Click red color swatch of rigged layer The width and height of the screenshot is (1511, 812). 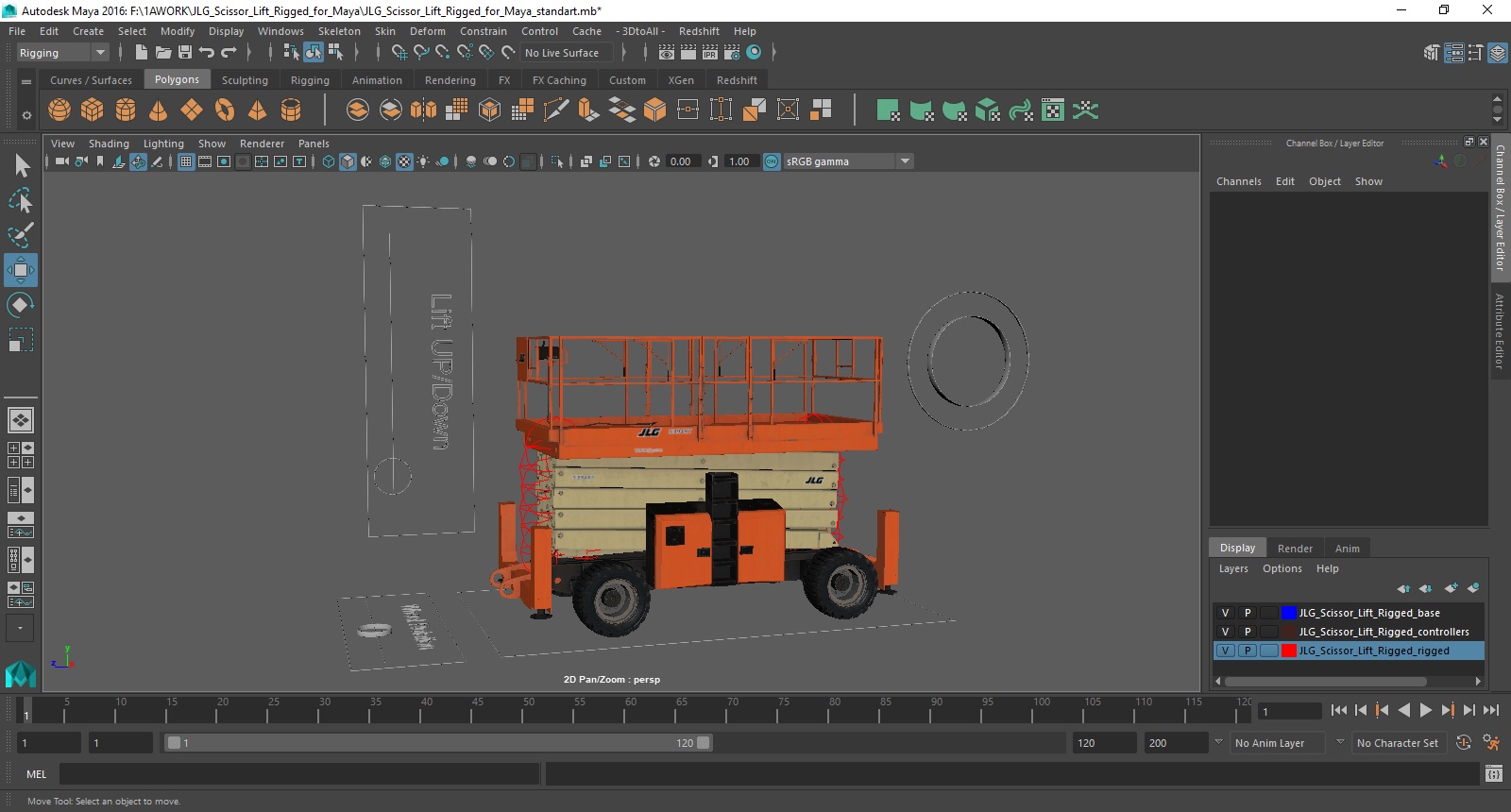pyautogui.click(x=1289, y=651)
